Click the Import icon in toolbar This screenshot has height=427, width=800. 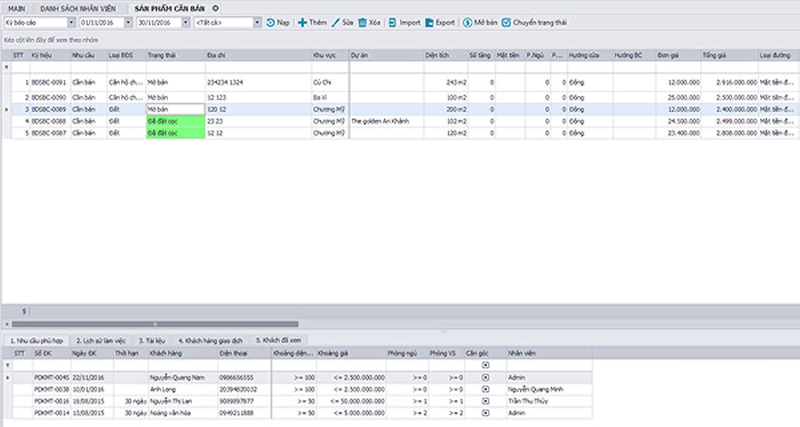pyautogui.click(x=392, y=22)
